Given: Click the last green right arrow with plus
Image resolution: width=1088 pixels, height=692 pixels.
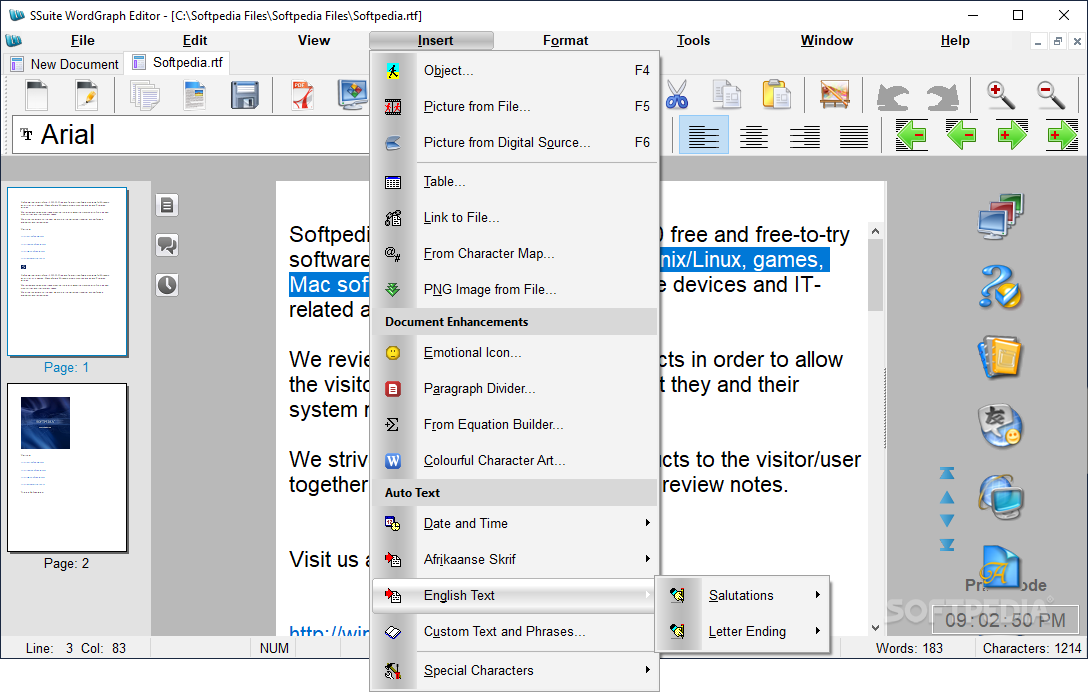Looking at the screenshot, I should [x=1062, y=135].
